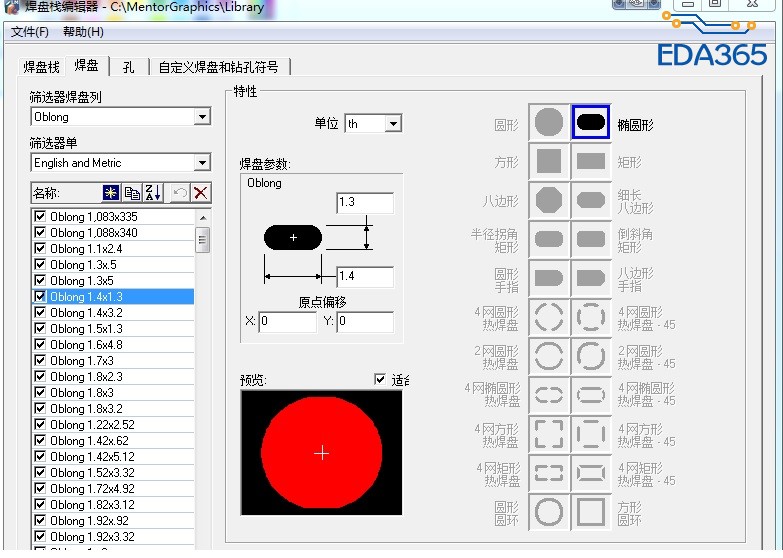Click the pad width field showing 1.4

(x=365, y=276)
